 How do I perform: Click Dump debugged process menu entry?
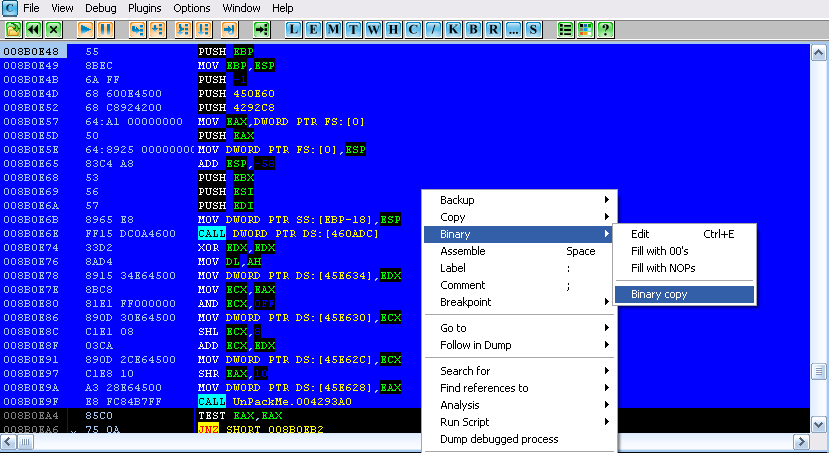click(x=499, y=439)
